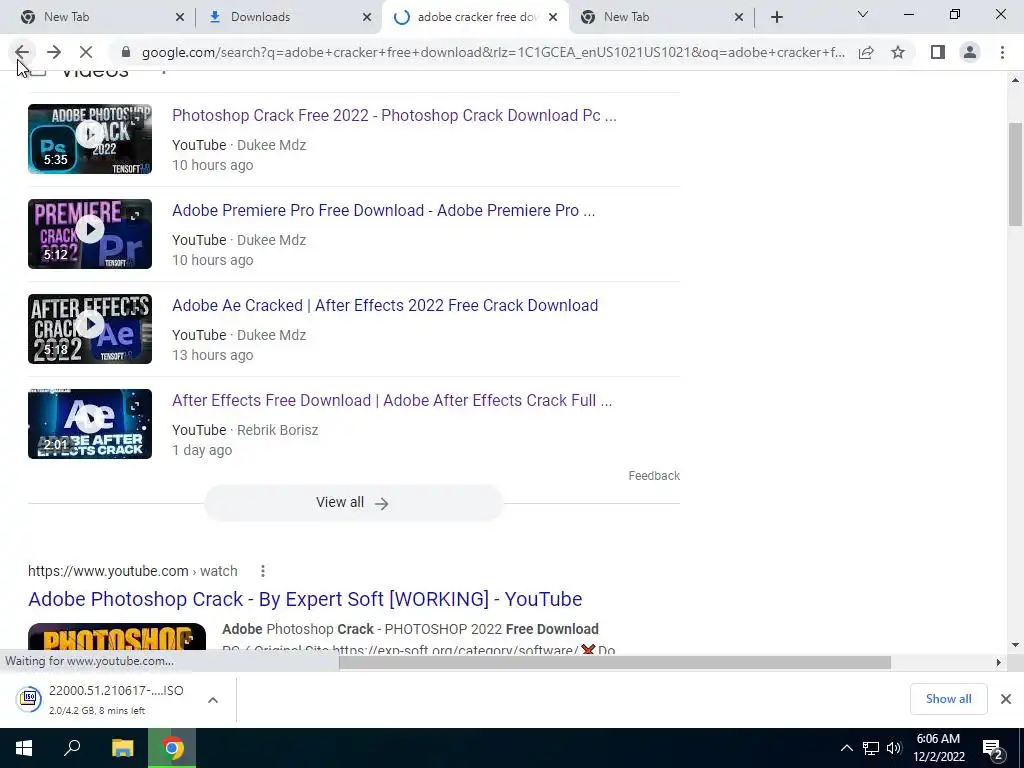Viewport: 1024px width, 768px height.
Task: Share this page icon in address bar
Action: click(x=866, y=52)
